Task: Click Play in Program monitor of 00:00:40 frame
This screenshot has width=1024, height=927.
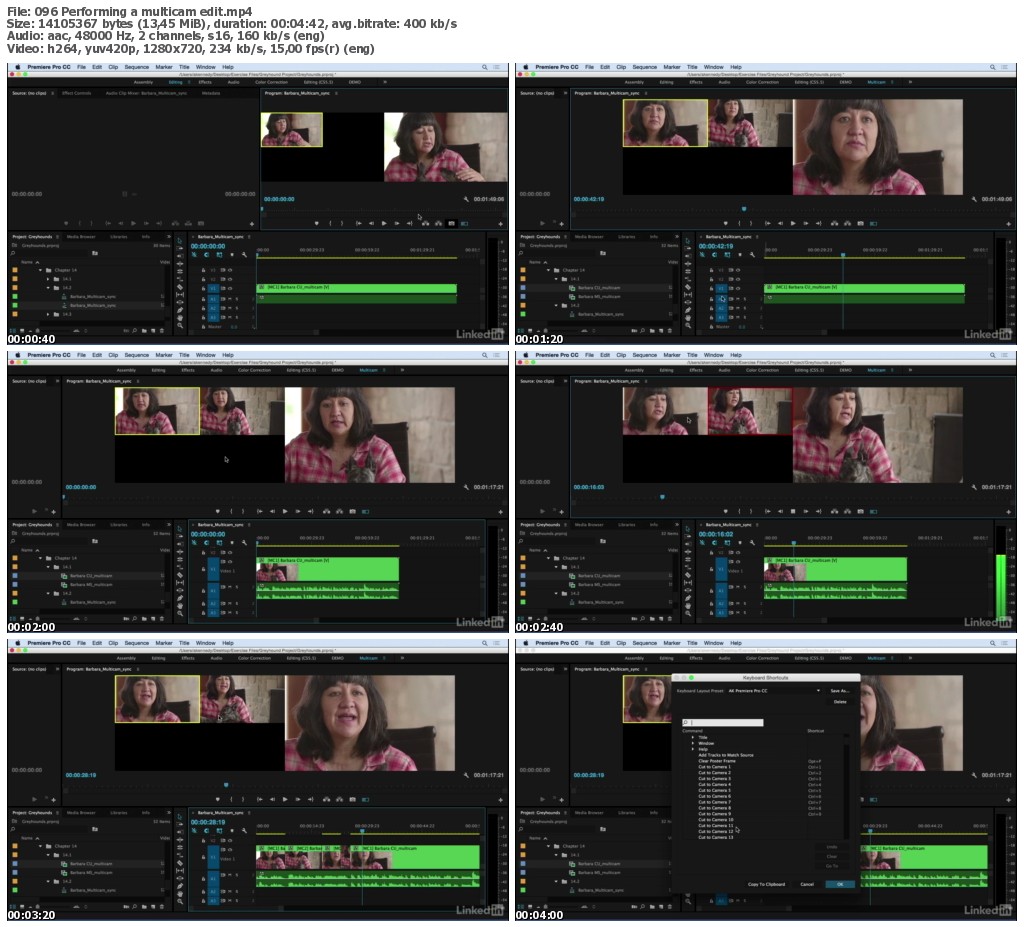Action: 384,223
